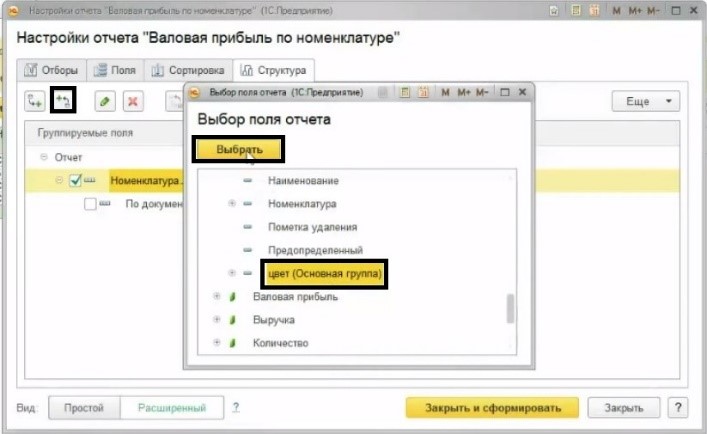The image size is (707, 434).
Task: Expand the Выручка field node
Action: click(217, 320)
